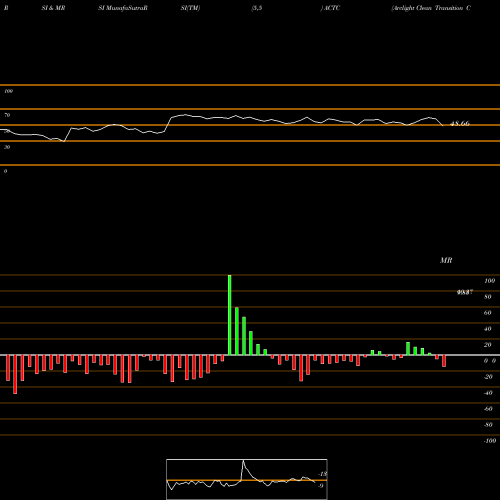
Task: Click the MR axis label -80
Action: coord(488,425)
